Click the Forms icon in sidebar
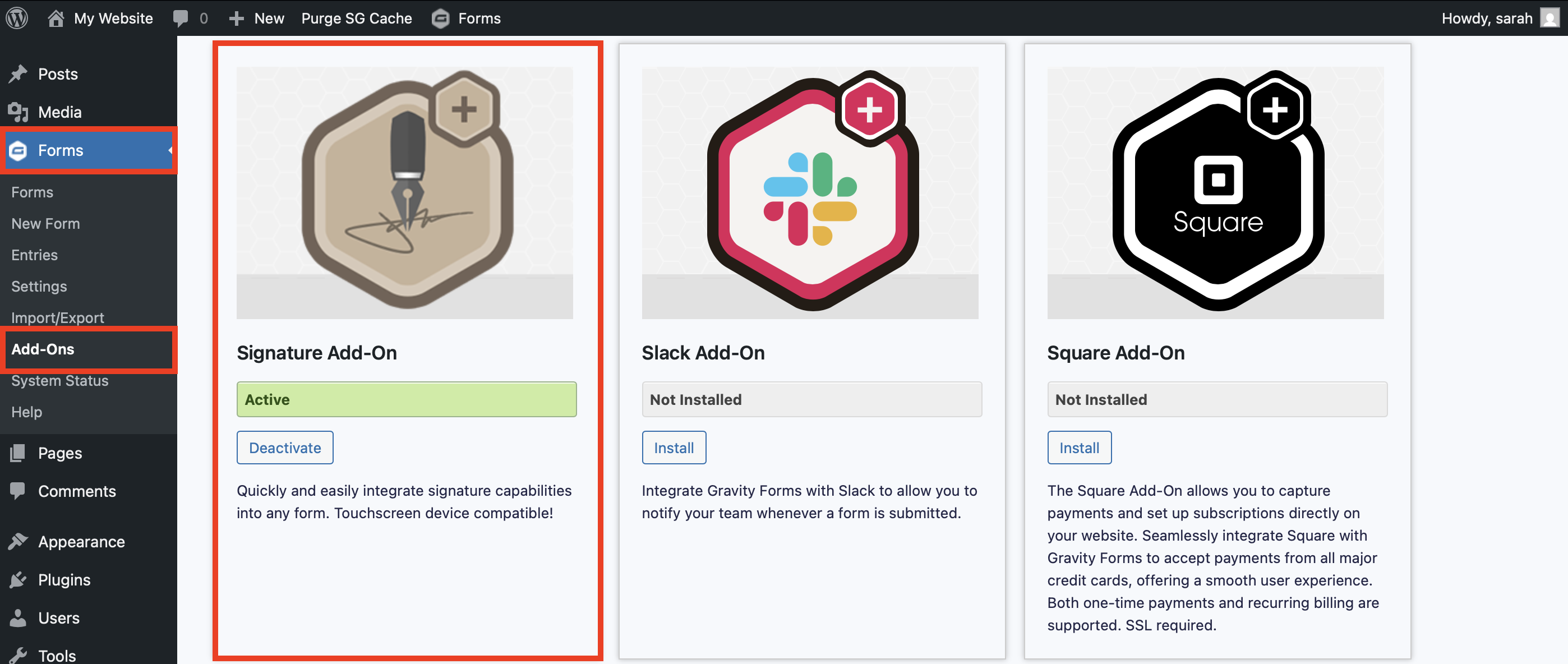Viewport: 1568px width, 664px height. pos(19,150)
